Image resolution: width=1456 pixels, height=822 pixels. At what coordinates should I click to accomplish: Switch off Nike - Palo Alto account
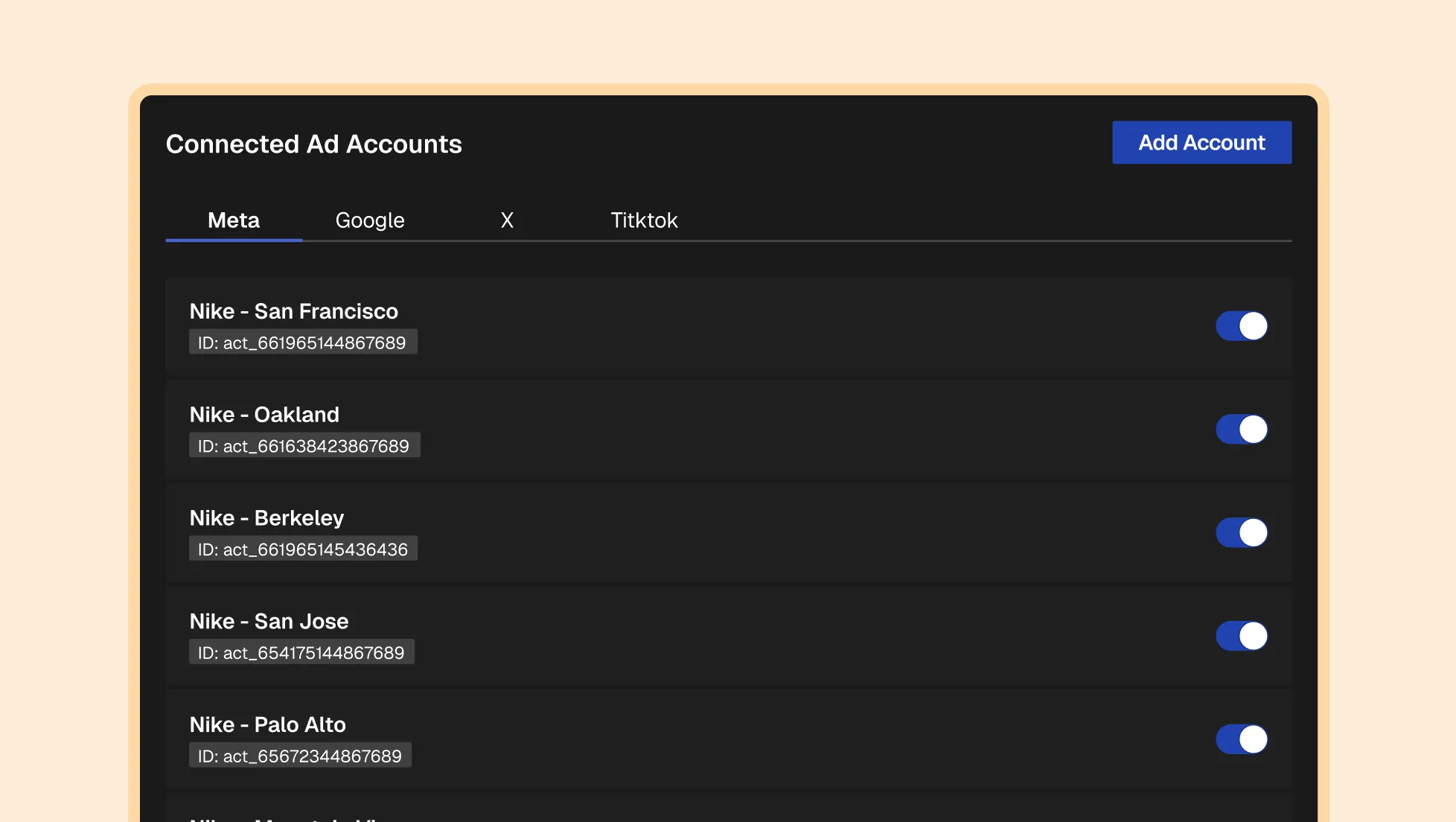coord(1242,740)
